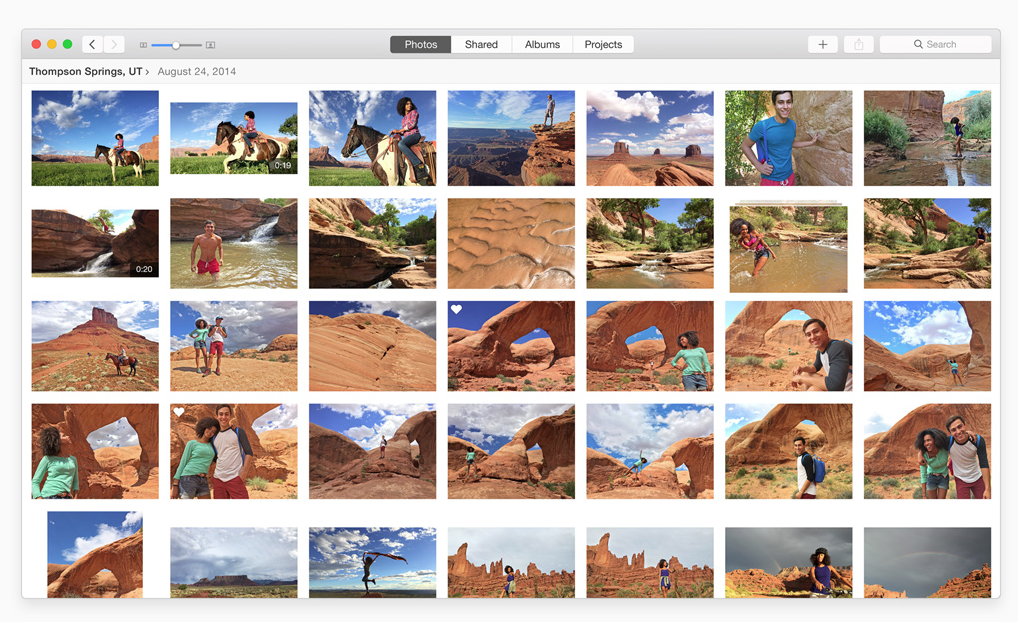Open the Share button in toolbar
The image size is (1018, 622).
pyautogui.click(x=858, y=44)
